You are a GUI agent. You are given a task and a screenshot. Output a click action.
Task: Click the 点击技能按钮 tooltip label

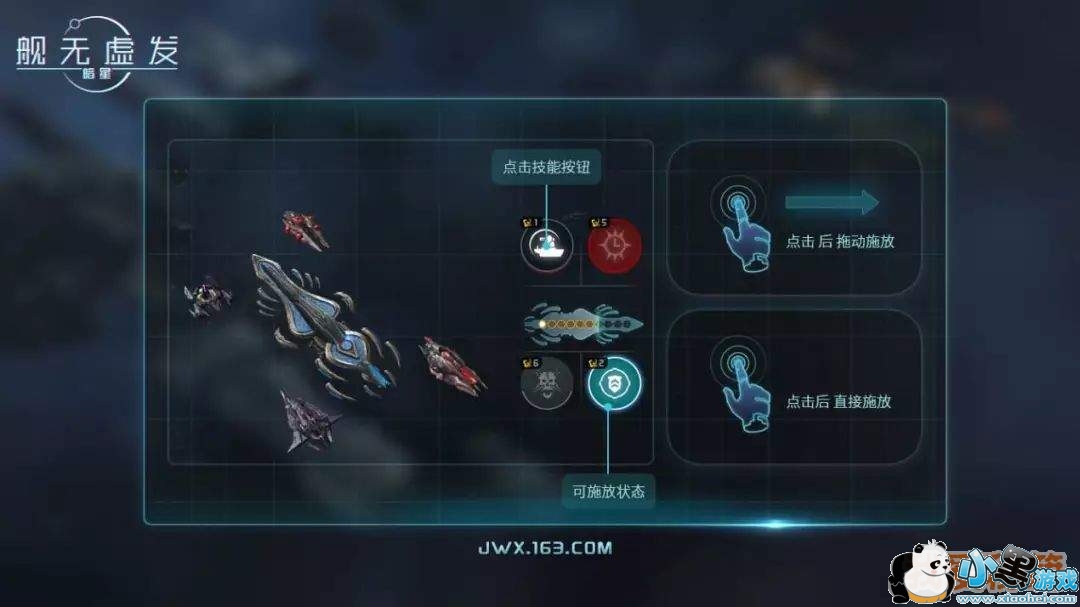546,167
